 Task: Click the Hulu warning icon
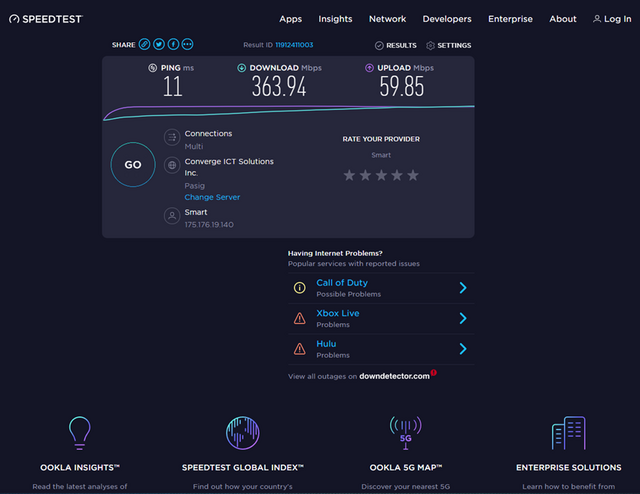(x=300, y=349)
